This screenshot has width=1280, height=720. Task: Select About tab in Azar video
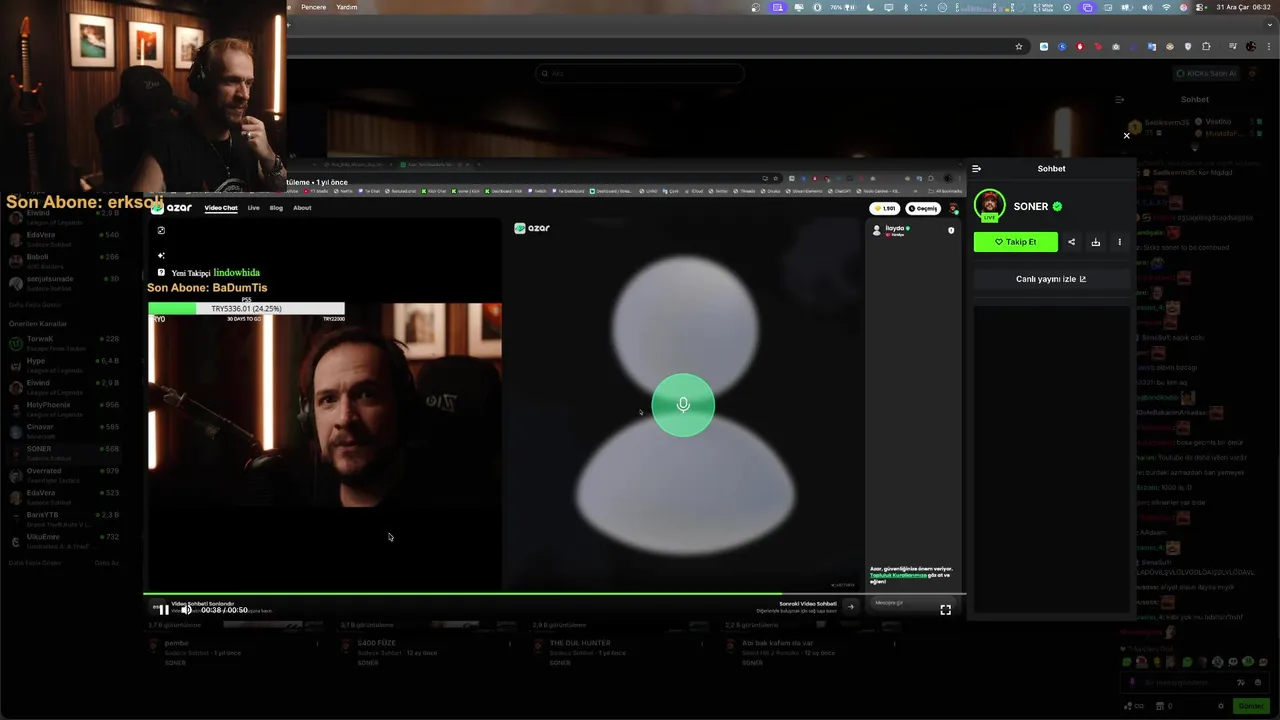pyautogui.click(x=302, y=208)
